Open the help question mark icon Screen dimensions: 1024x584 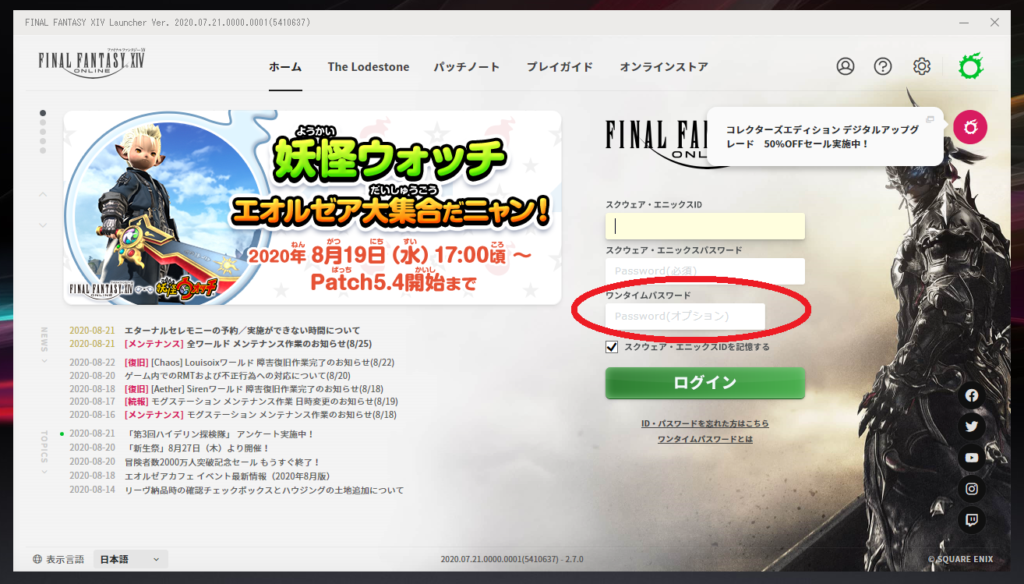pyautogui.click(x=883, y=66)
